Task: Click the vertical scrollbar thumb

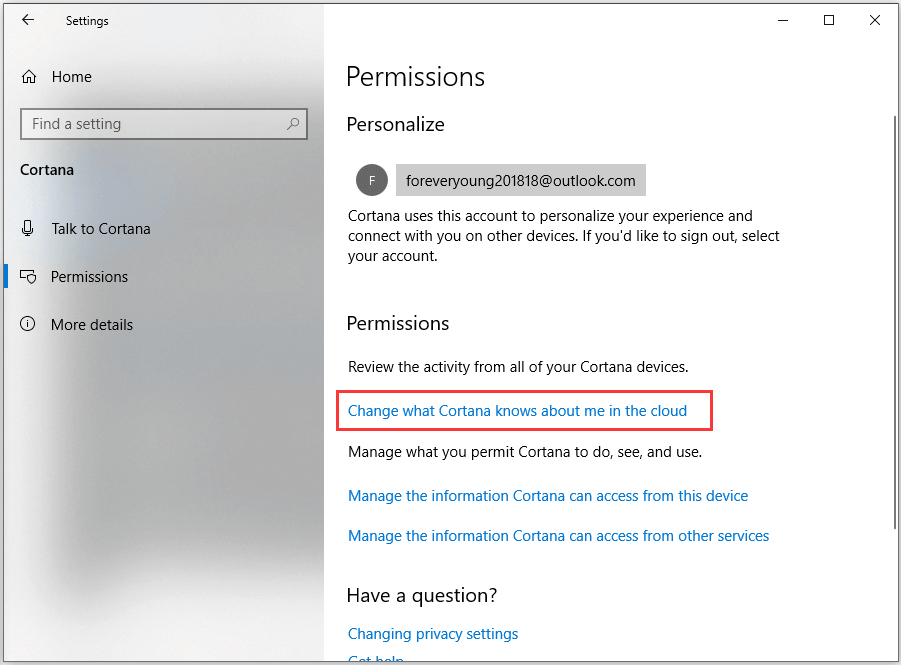Action: coord(893,320)
